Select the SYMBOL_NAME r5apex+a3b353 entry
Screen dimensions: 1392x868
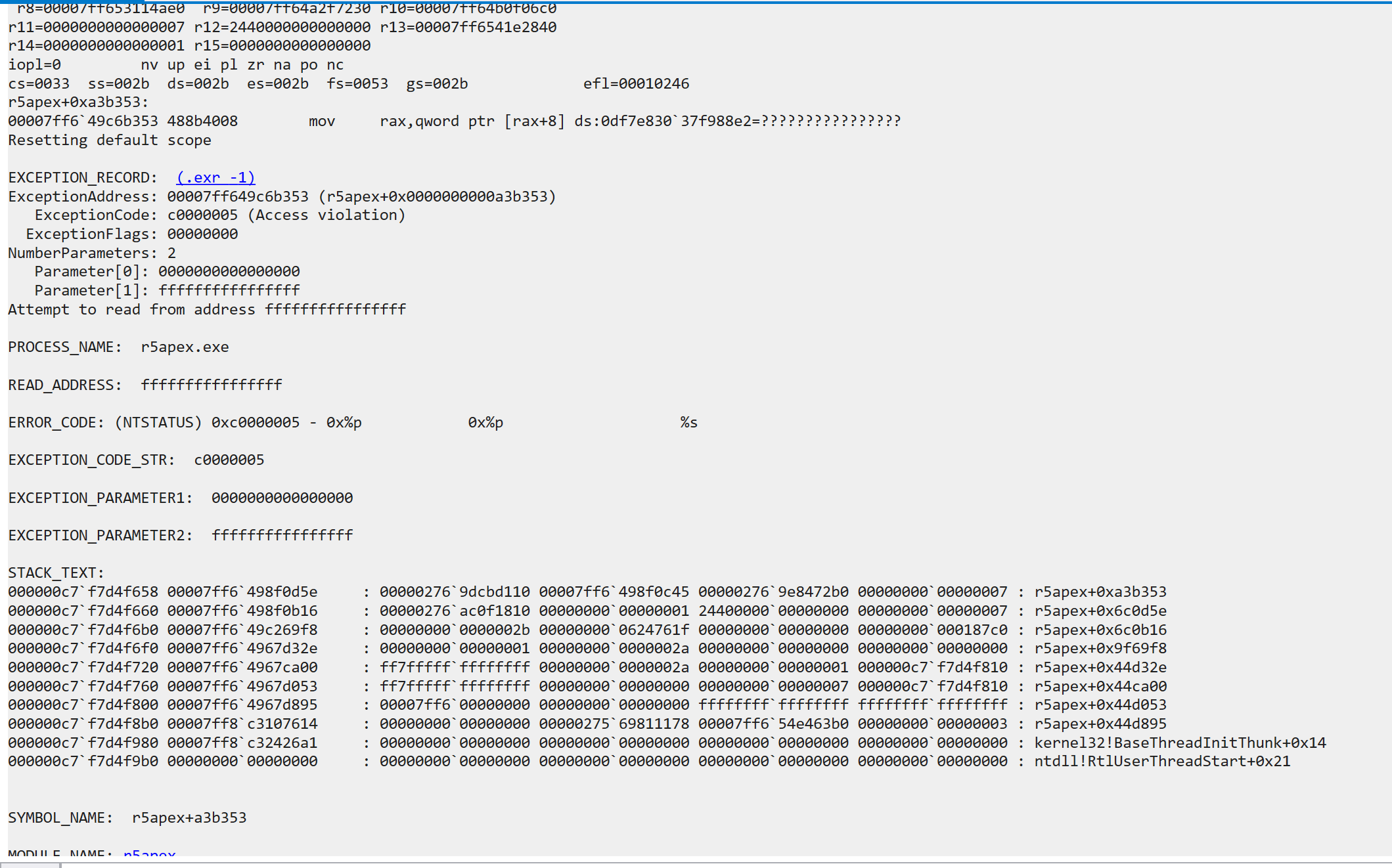coord(127,818)
